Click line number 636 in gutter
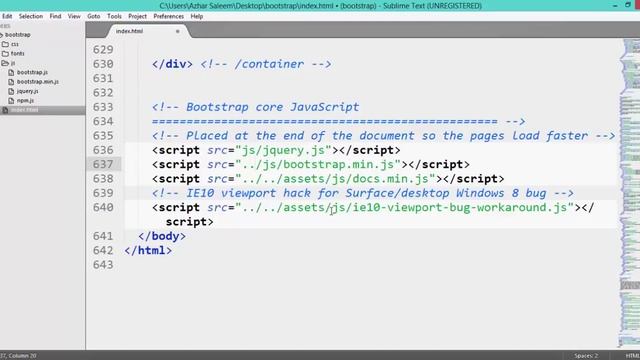Image resolution: width=640 pixels, height=360 pixels. pos(103,150)
